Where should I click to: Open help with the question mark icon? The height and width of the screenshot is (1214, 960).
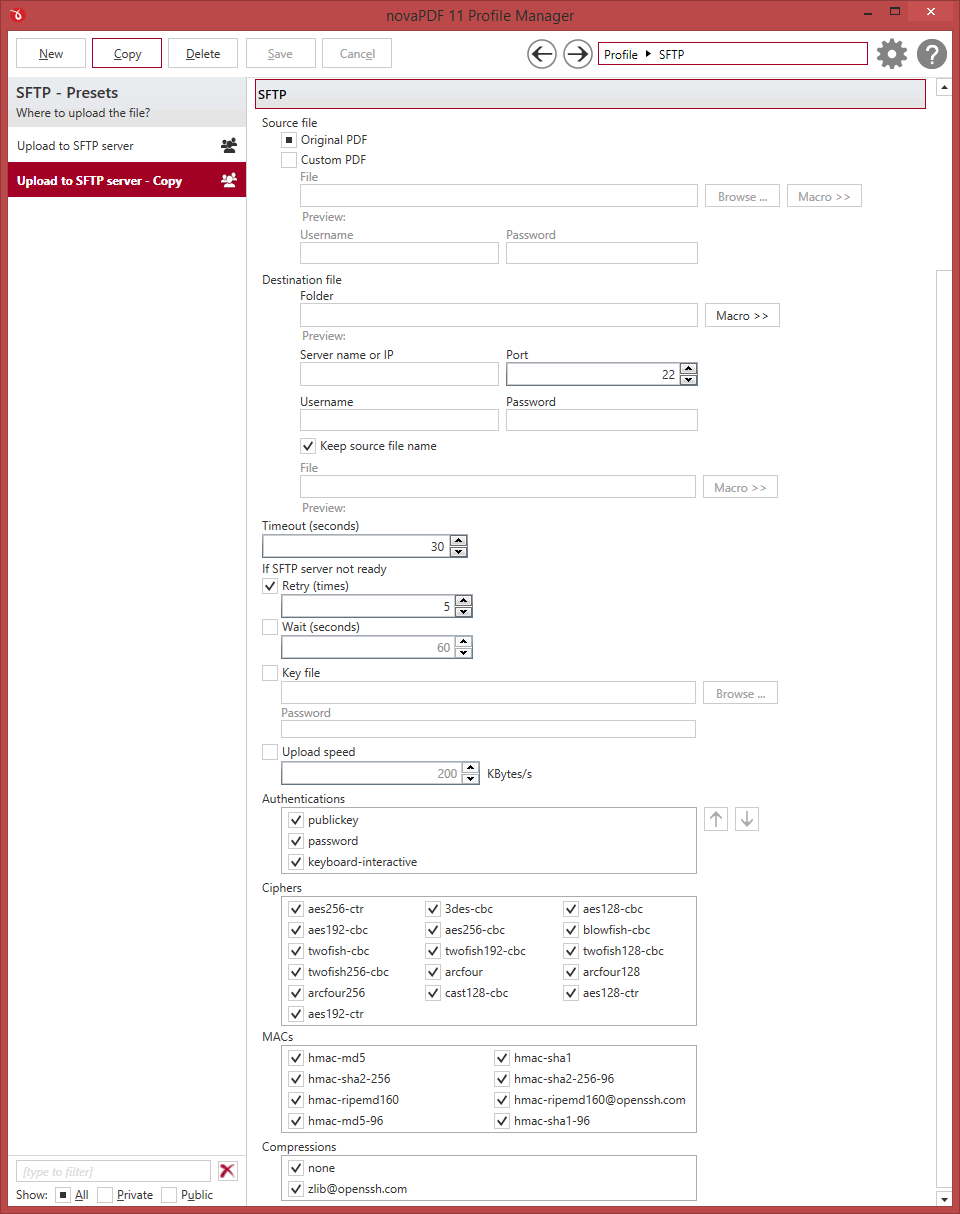coord(932,54)
